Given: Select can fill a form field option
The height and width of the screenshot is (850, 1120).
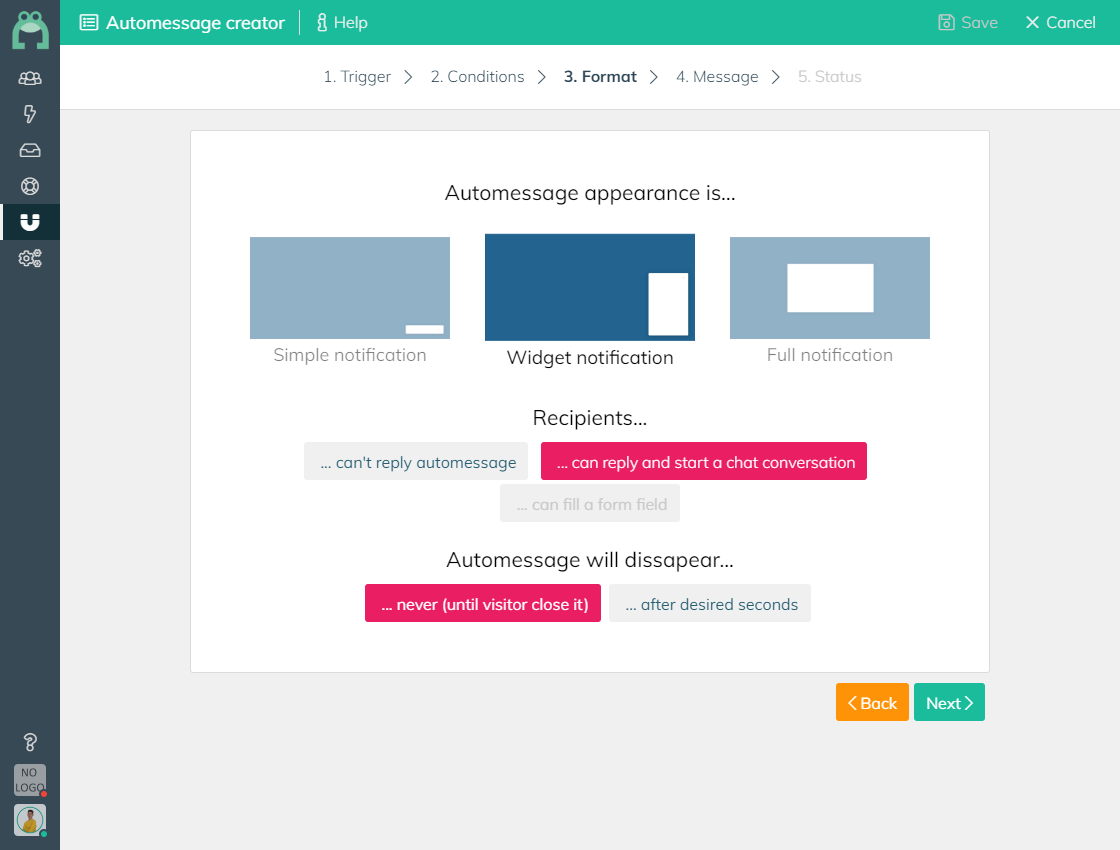Looking at the screenshot, I should click(590, 504).
